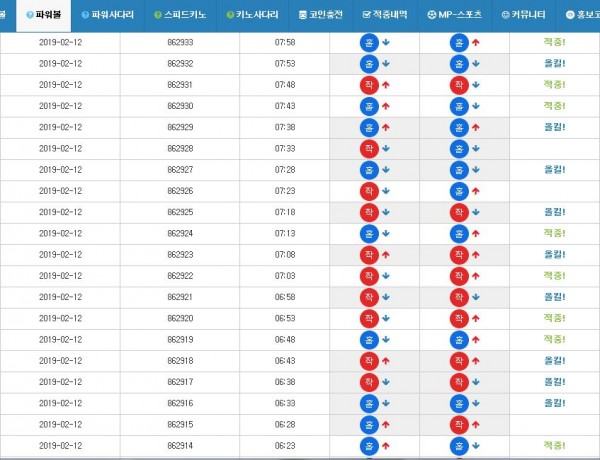The height and width of the screenshot is (460, 600).
Task: Click the 07:03 time cell
Action: click(284, 276)
